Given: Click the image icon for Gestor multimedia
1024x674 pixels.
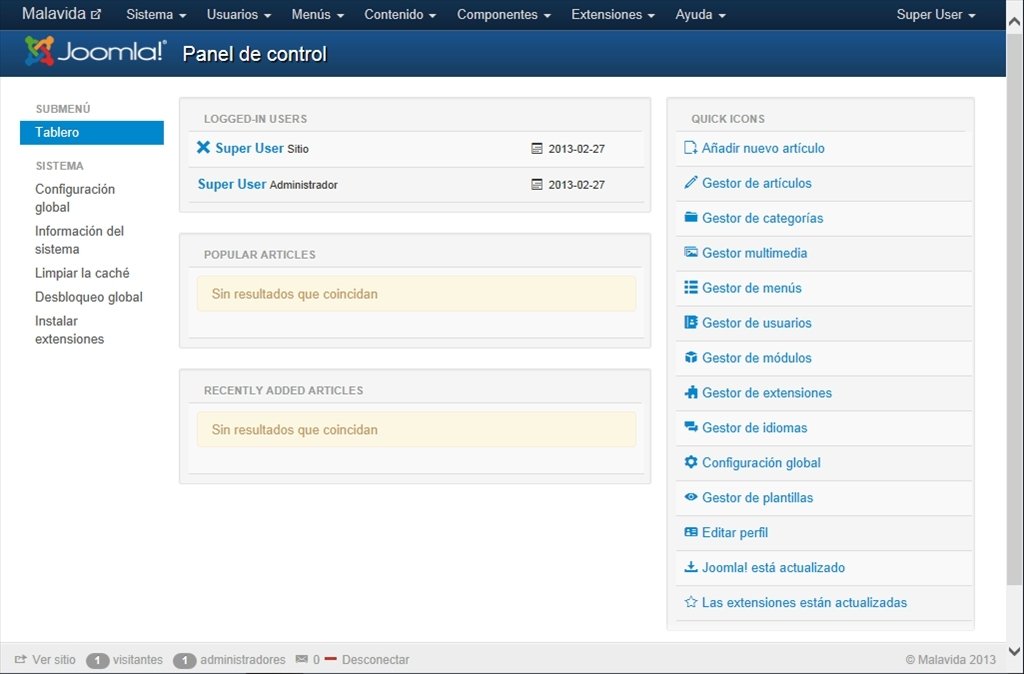Looking at the screenshot, I should pyautogui.click(x=690, y=252).
